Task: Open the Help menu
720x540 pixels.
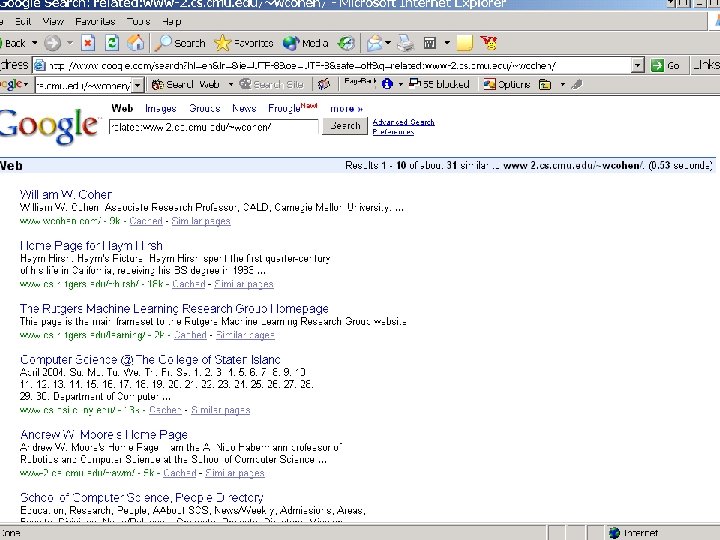Action: tap(172, 22)
